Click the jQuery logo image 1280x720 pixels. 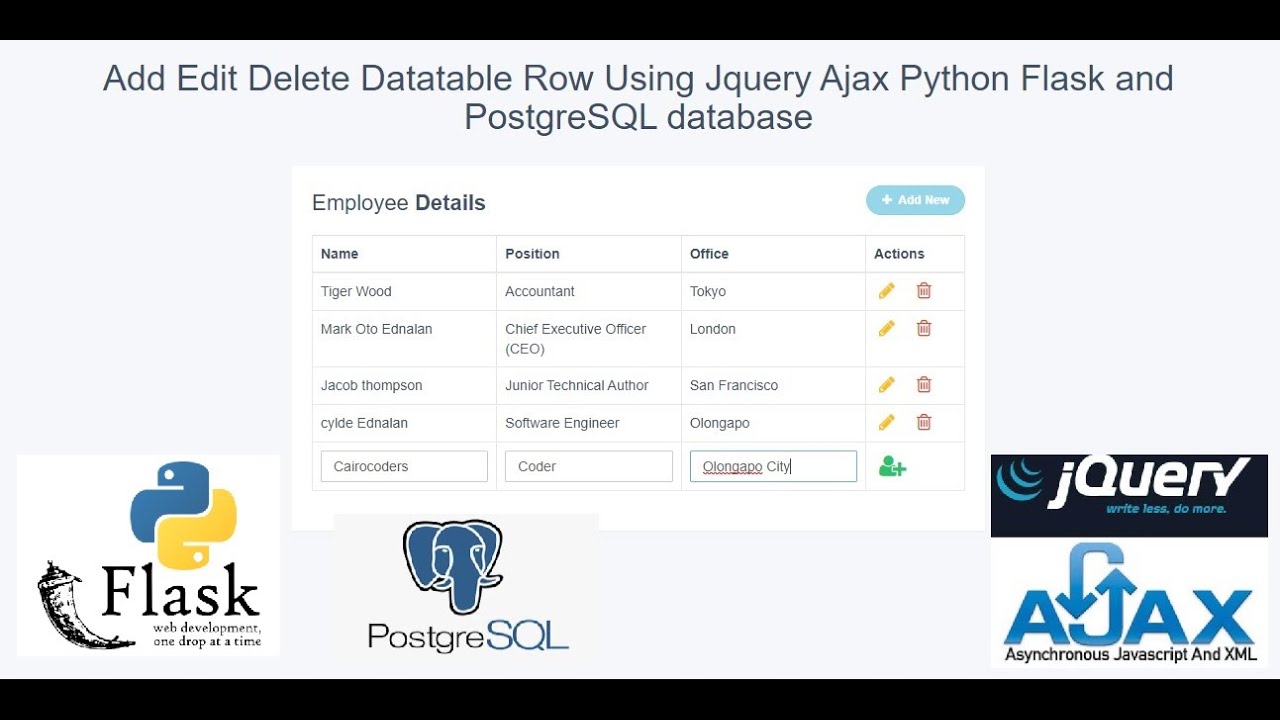coord(1129,496)
